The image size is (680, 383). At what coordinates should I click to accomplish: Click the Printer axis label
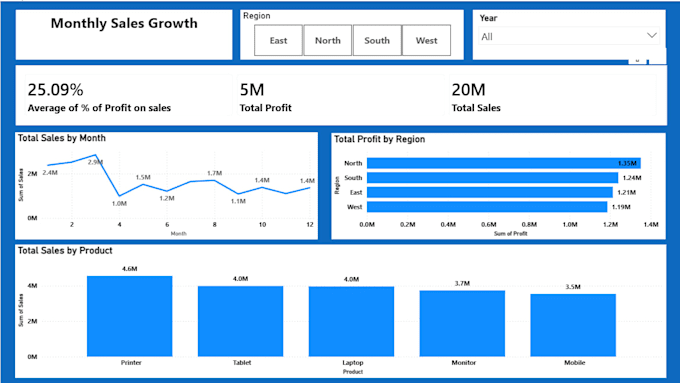pos(131,363)
